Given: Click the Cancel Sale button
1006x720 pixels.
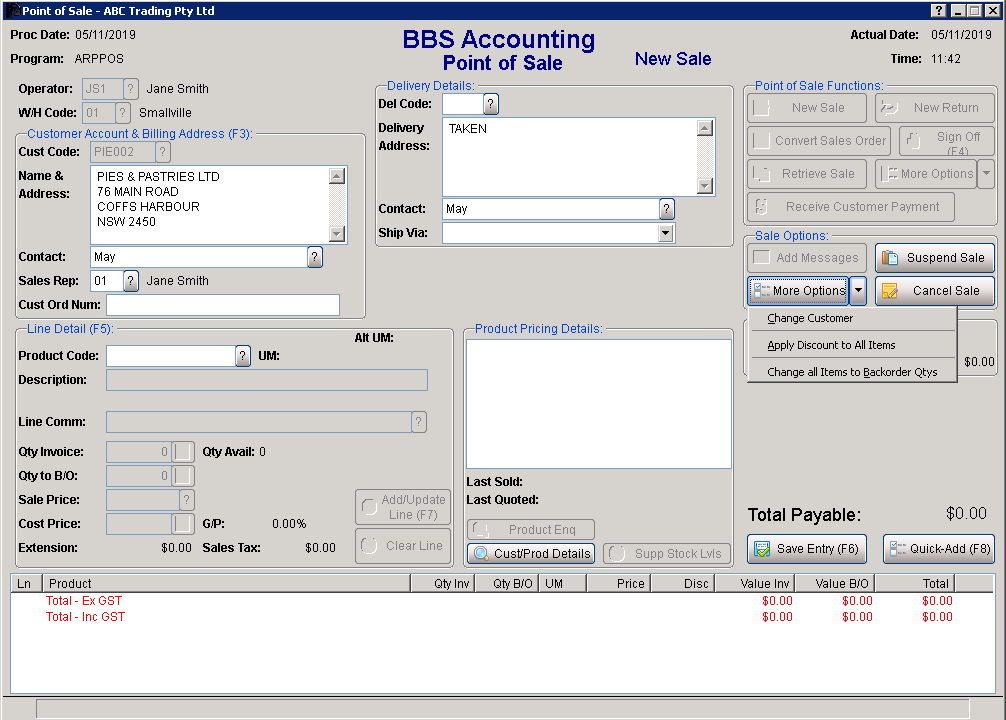Looking at the screenshot, I should [935, 291].
